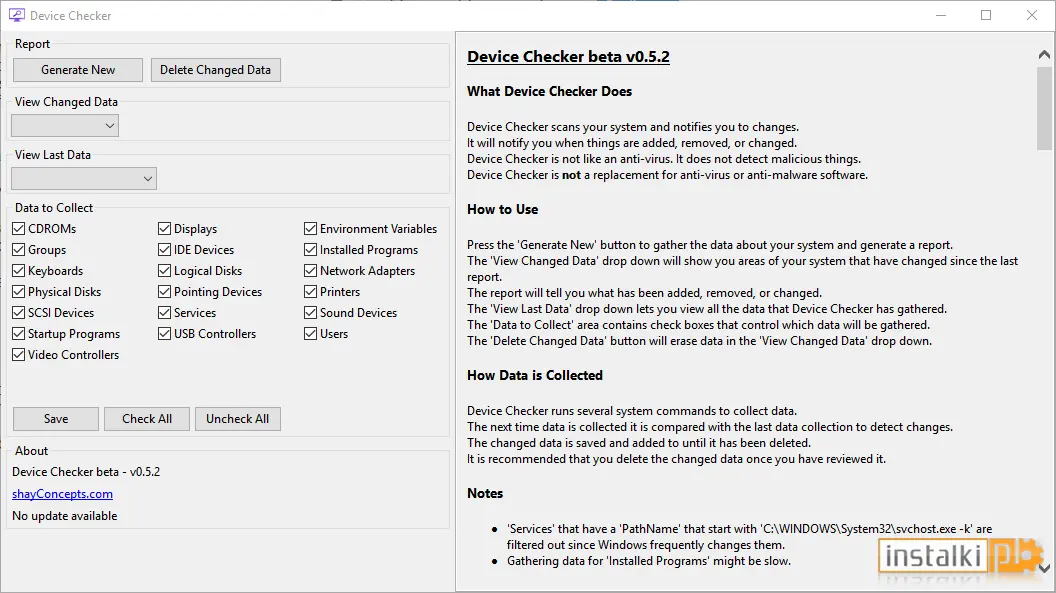Toggle the Users checkbox
Viewport: 1056px width, 593px height.
(x=310, y=334)
